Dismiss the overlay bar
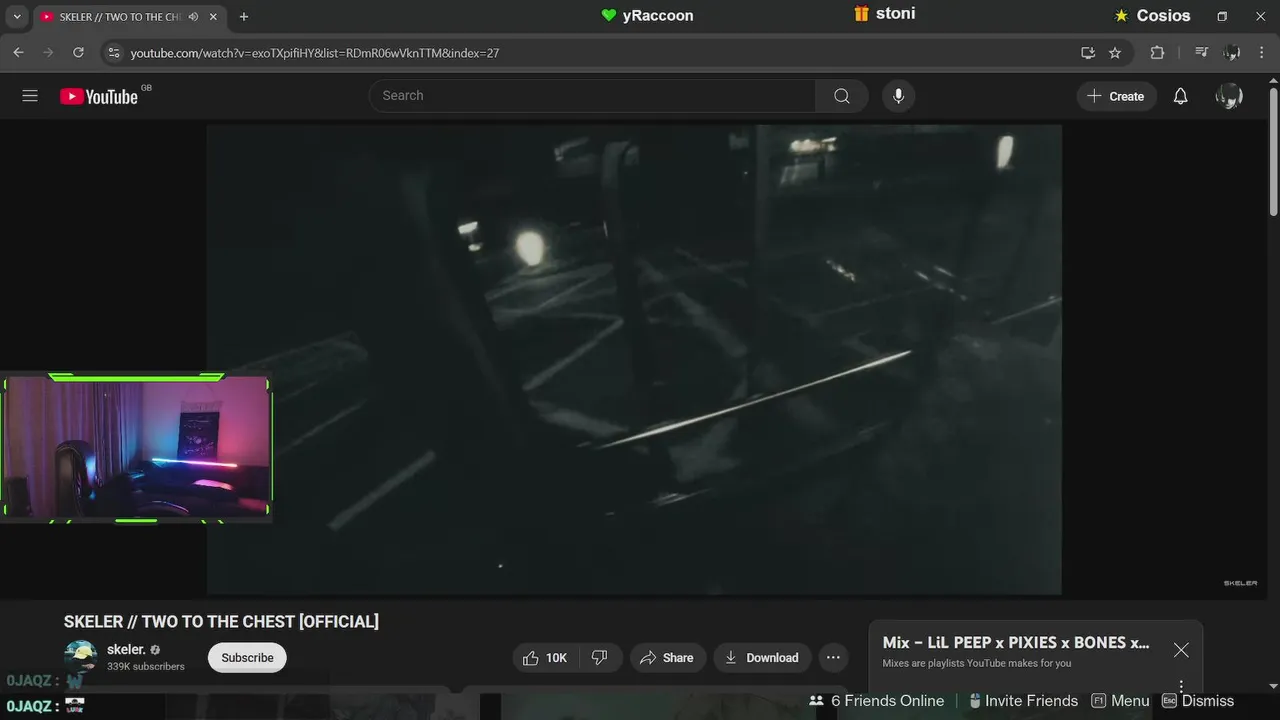1280x720 pixels. coord(1198,701)
